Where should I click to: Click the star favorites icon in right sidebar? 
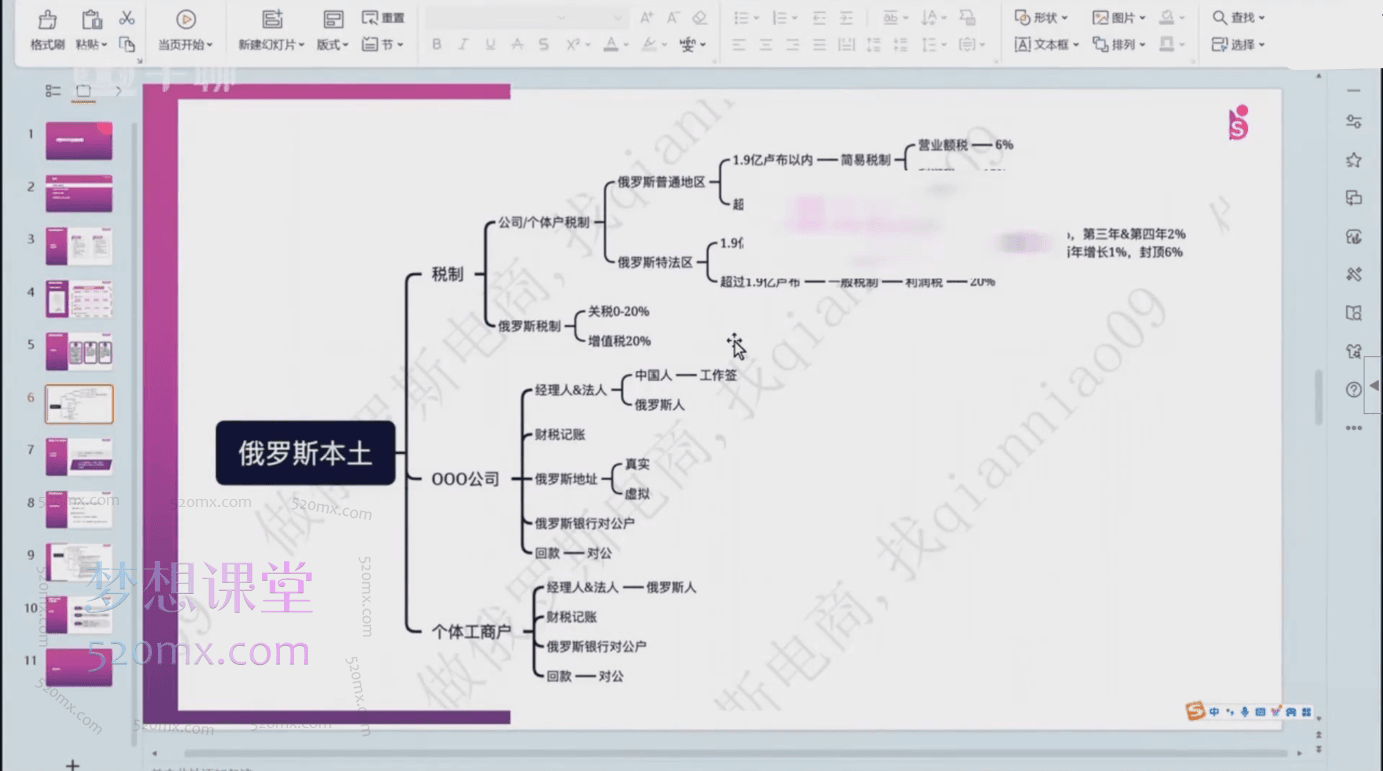(x=1353, y=159)
